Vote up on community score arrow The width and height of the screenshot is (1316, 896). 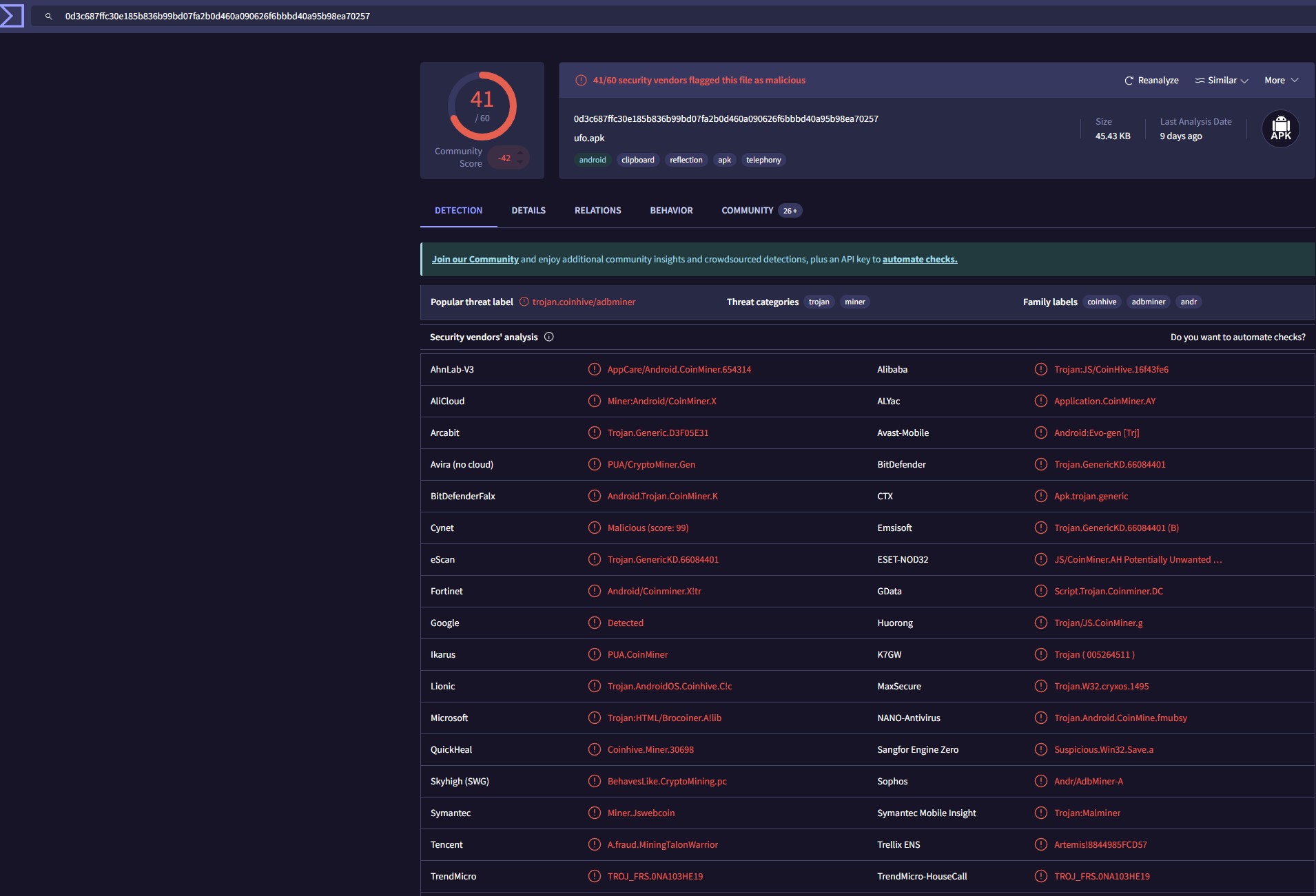click(520, 153)
